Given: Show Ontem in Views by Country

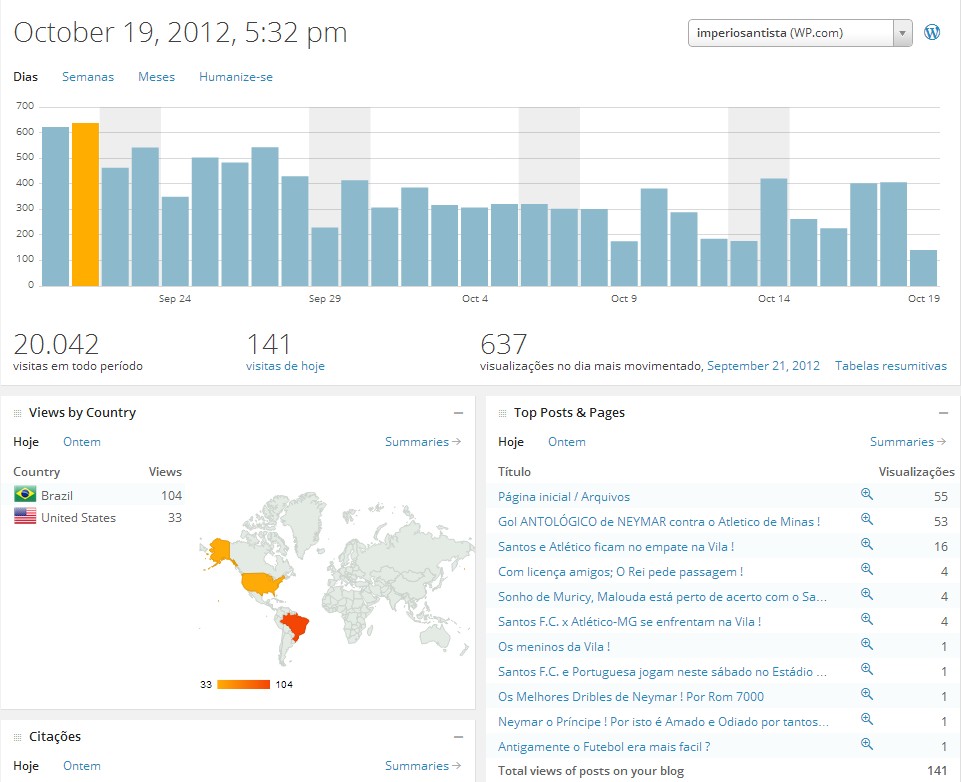Looking at the screenshot, I should (x=82, y=442).
